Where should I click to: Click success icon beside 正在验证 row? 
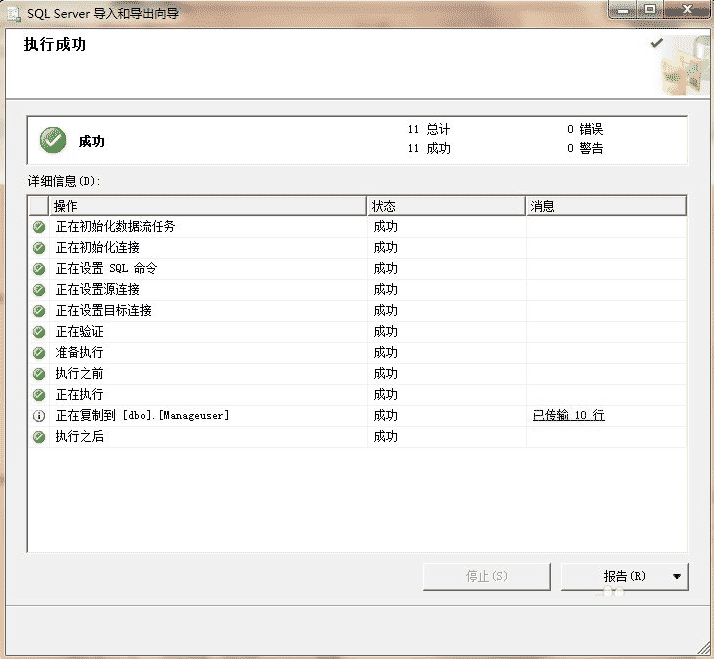(x=39, y=332)
